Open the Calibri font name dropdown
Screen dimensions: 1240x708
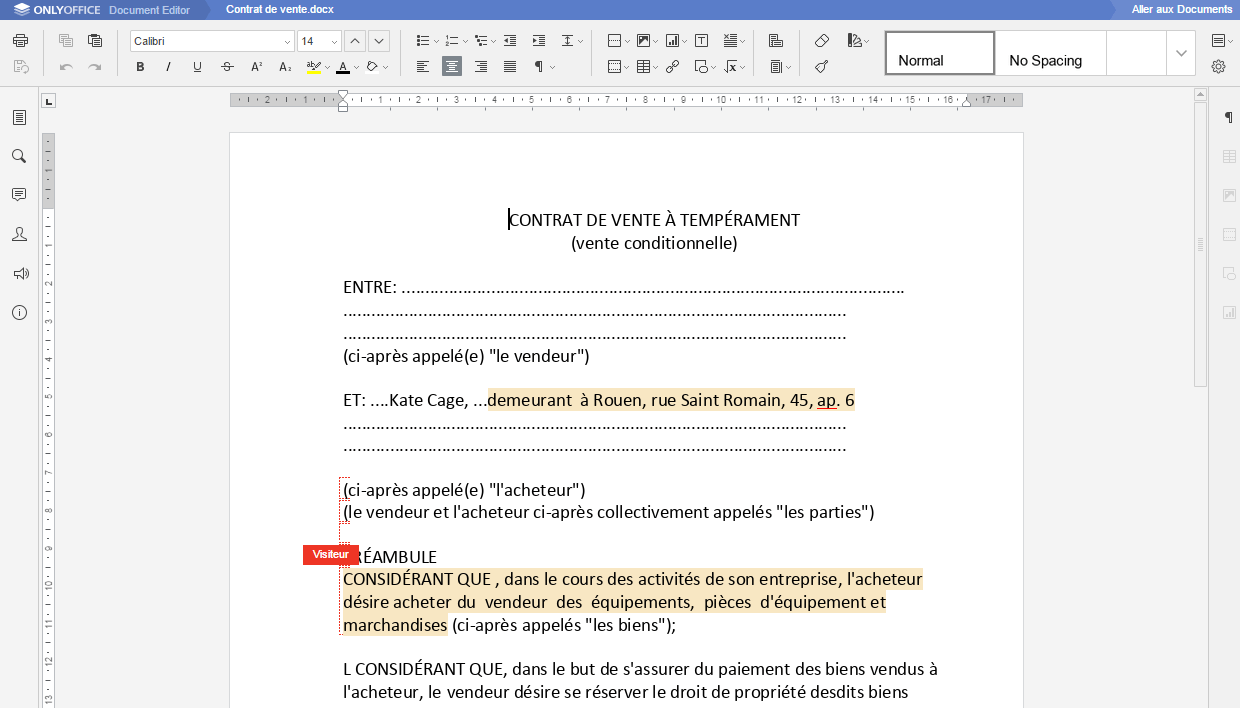[x=288, y=41]
